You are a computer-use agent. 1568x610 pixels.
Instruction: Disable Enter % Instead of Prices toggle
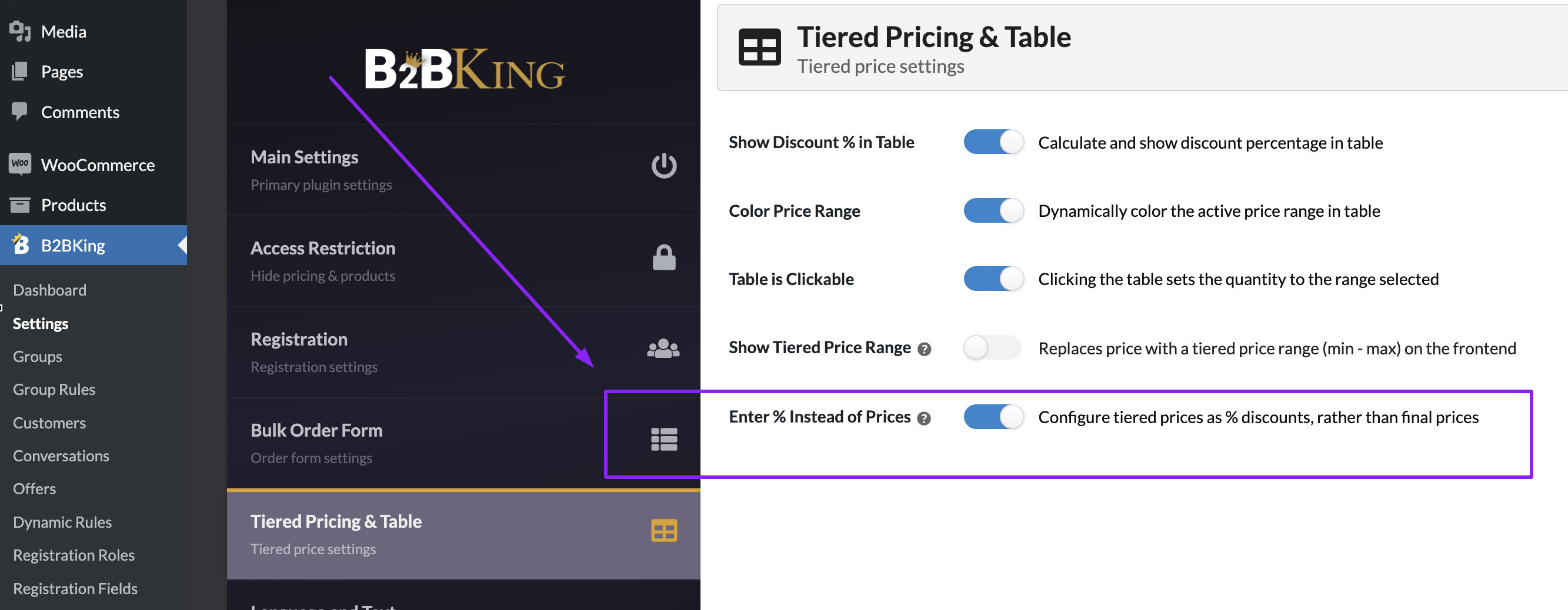pyautogui.click(x=993, y=417)
